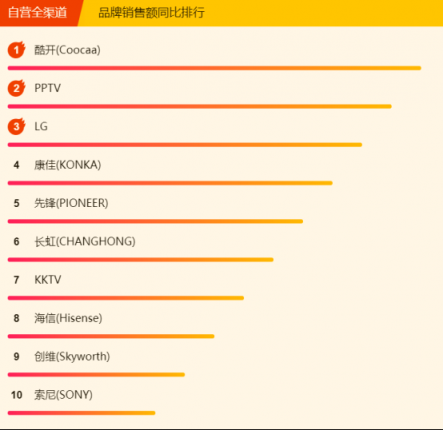The image size is (443, 430).
Task: Select the 自营全渠道 tab
Action: pyautogui.click(x=37, y=13)
